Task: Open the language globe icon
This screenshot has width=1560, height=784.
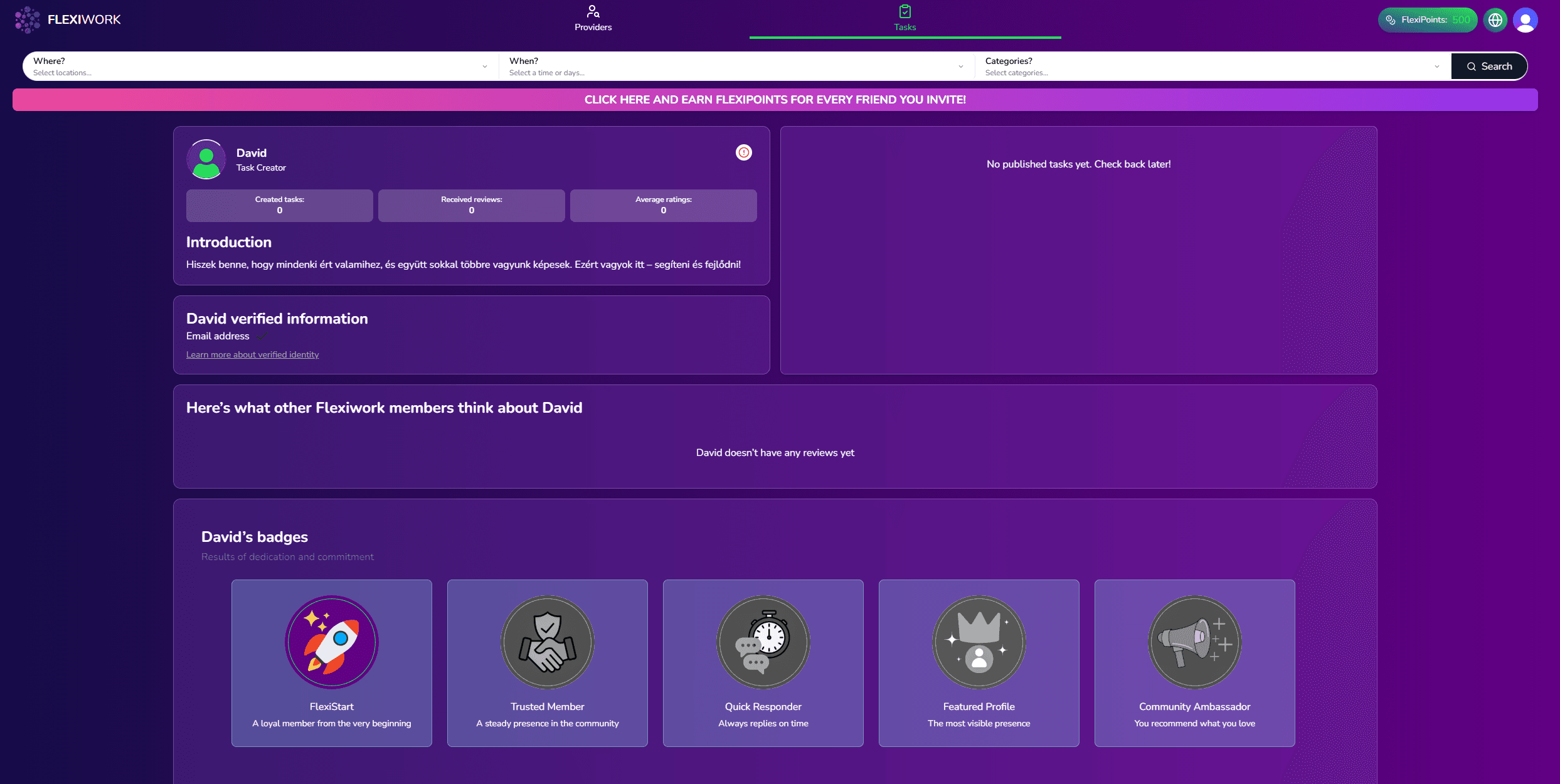Action: [x=1495, y=20]
